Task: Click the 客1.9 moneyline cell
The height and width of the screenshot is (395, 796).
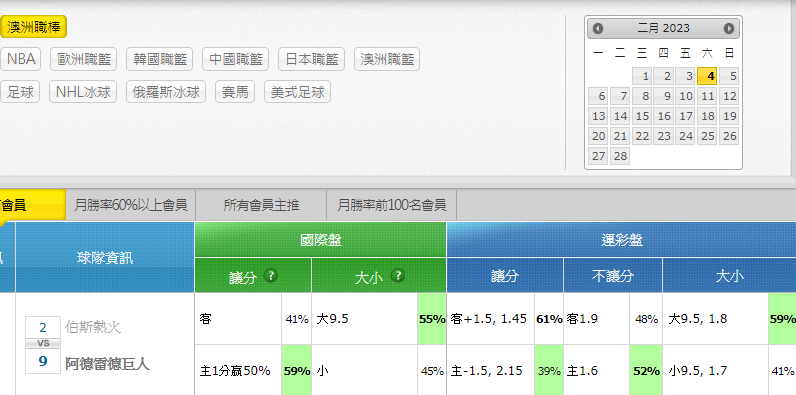Action: pos(596,319)
